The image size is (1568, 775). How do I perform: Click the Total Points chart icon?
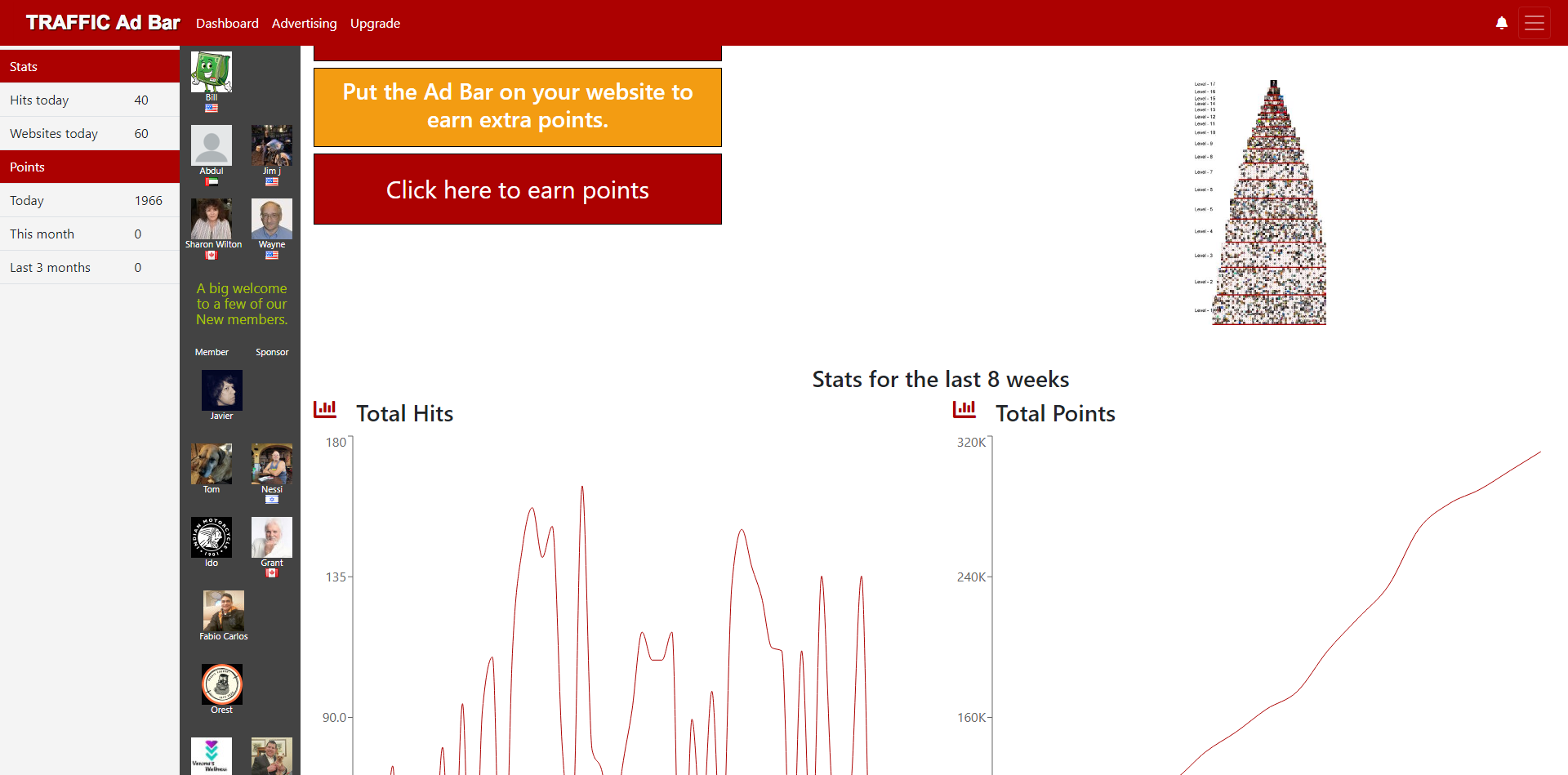pos(964,409)
